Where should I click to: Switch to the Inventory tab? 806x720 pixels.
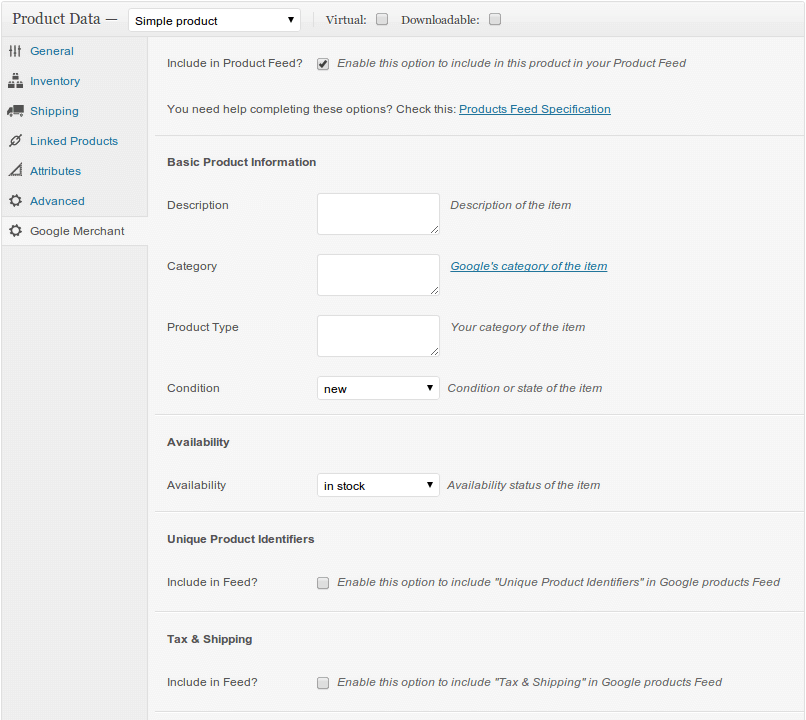coord(55,81)
